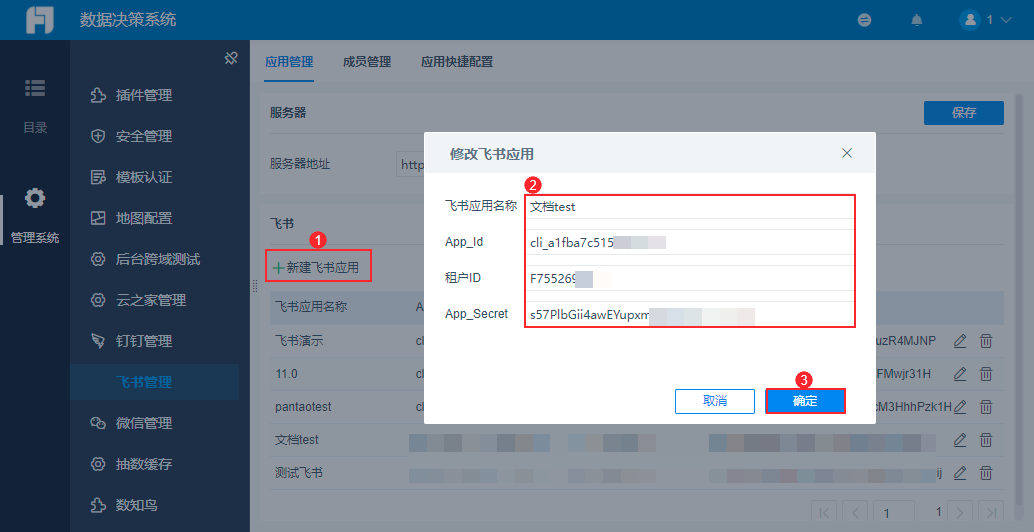Go to previous page of table

855,512
